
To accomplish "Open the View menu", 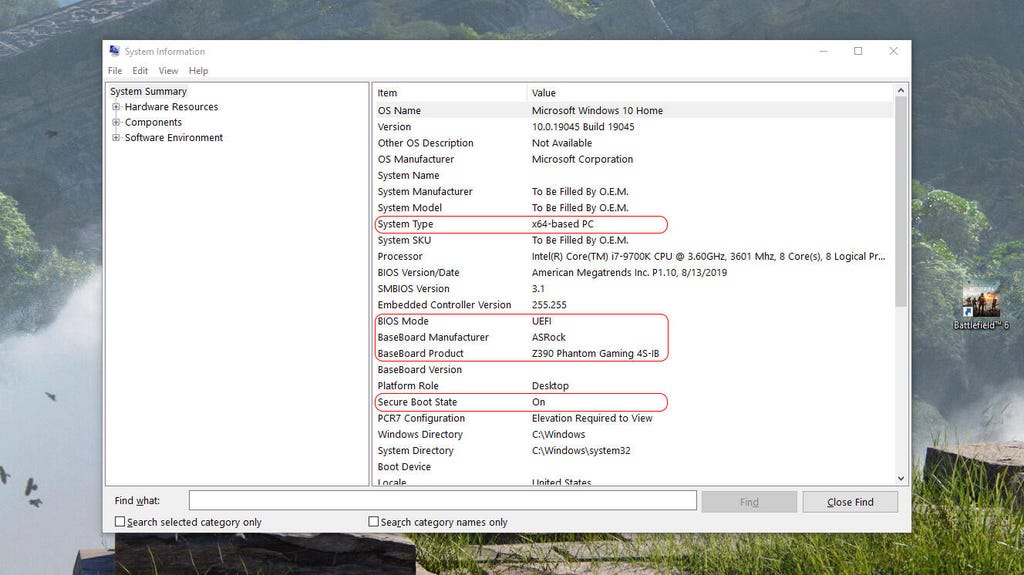I will (168, 71).
